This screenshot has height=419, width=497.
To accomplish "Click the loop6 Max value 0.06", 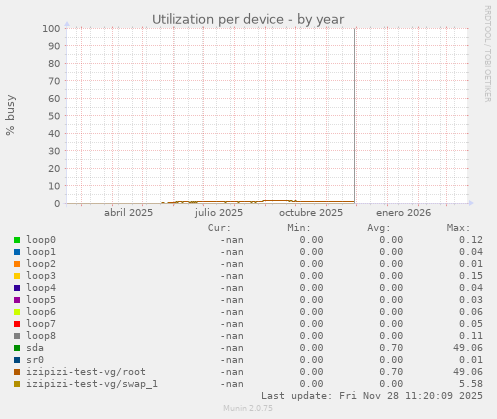I will tap(471, 312).
